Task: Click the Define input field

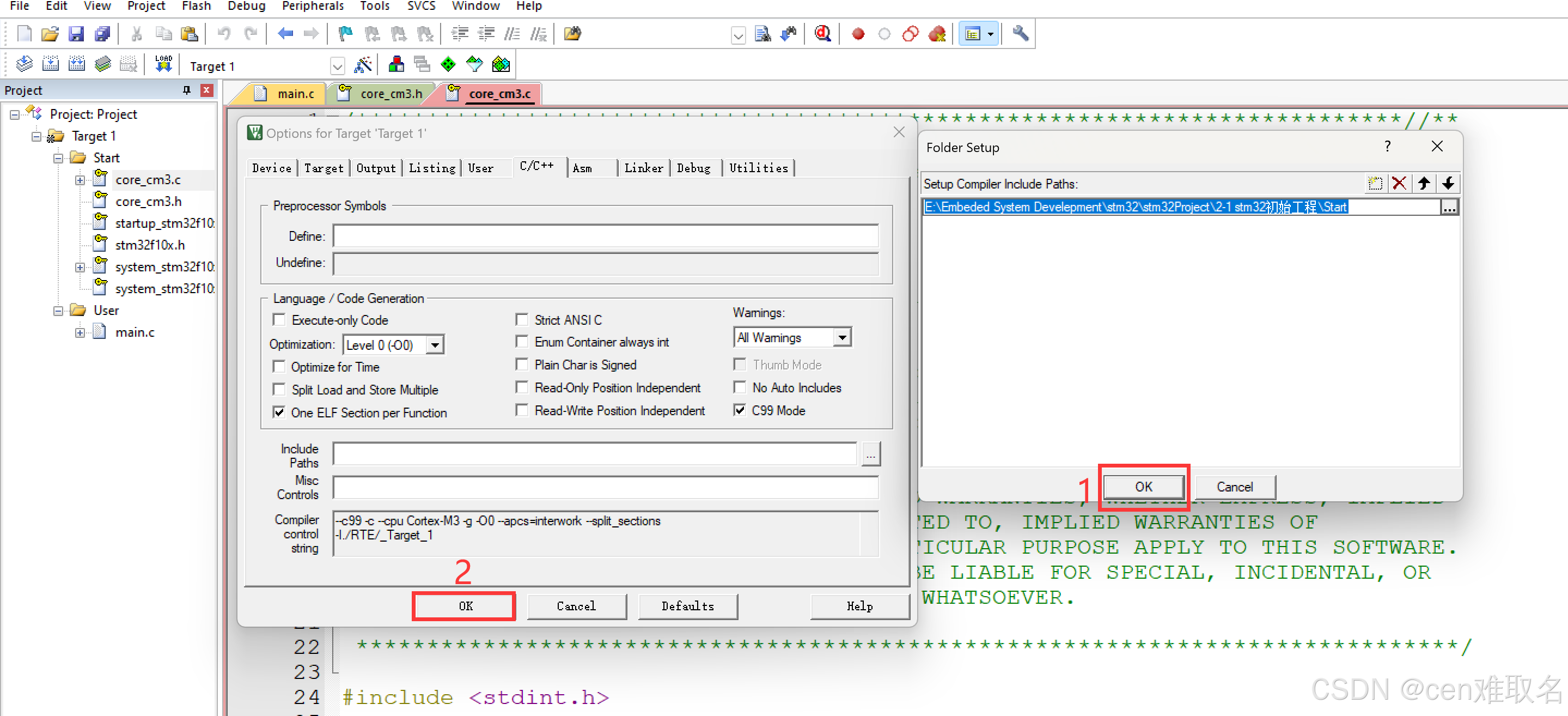Action: [605, 235]
